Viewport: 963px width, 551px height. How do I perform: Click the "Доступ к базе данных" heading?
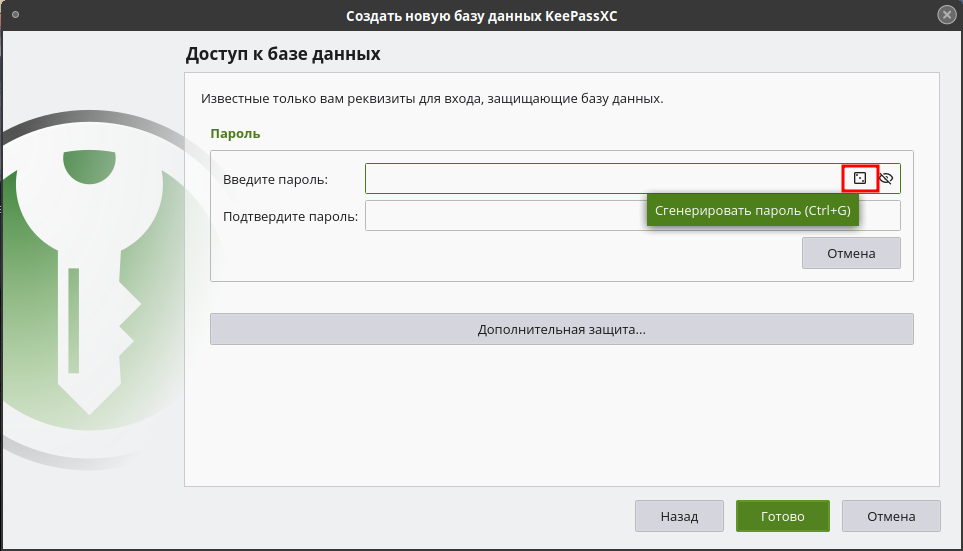283,54
